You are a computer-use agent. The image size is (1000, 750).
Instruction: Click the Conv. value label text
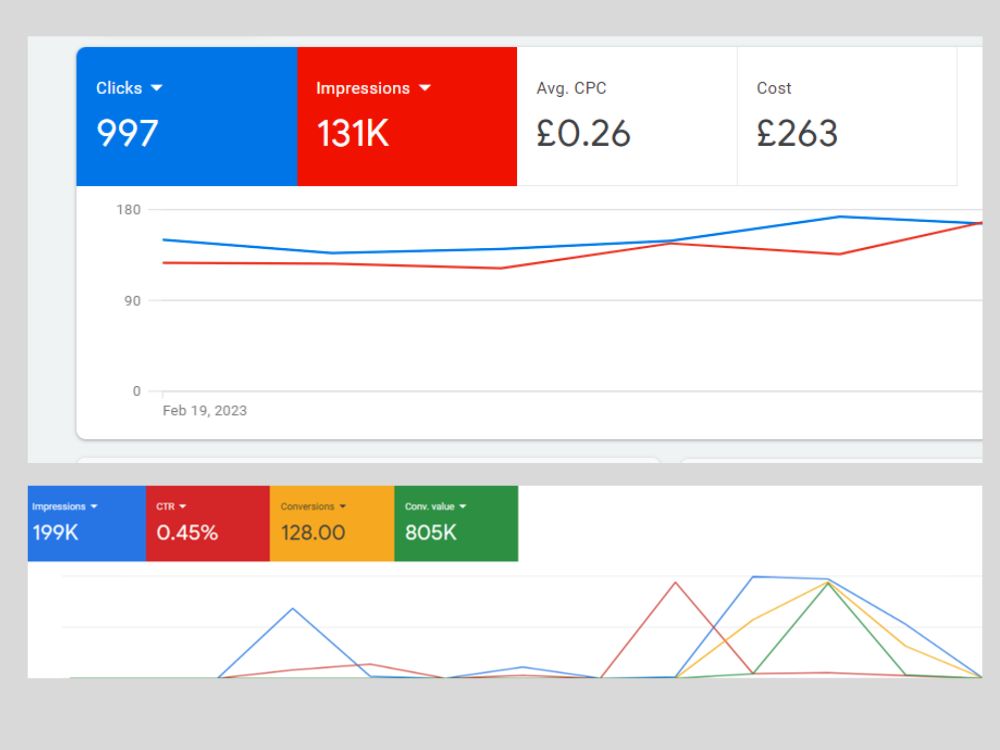point(430,506)
